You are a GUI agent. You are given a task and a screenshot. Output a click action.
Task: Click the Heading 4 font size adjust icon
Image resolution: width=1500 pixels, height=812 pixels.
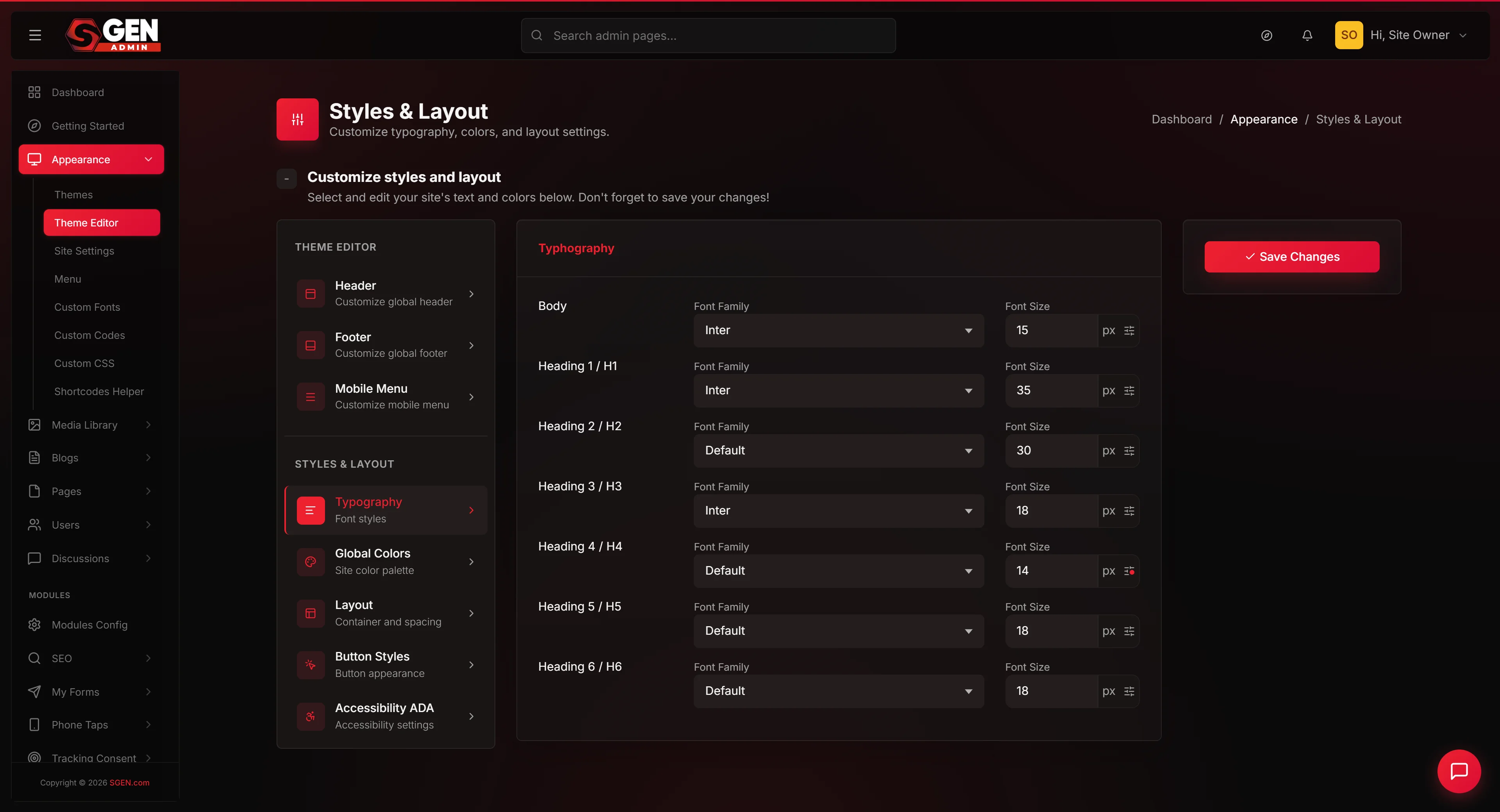[1129, 571]
